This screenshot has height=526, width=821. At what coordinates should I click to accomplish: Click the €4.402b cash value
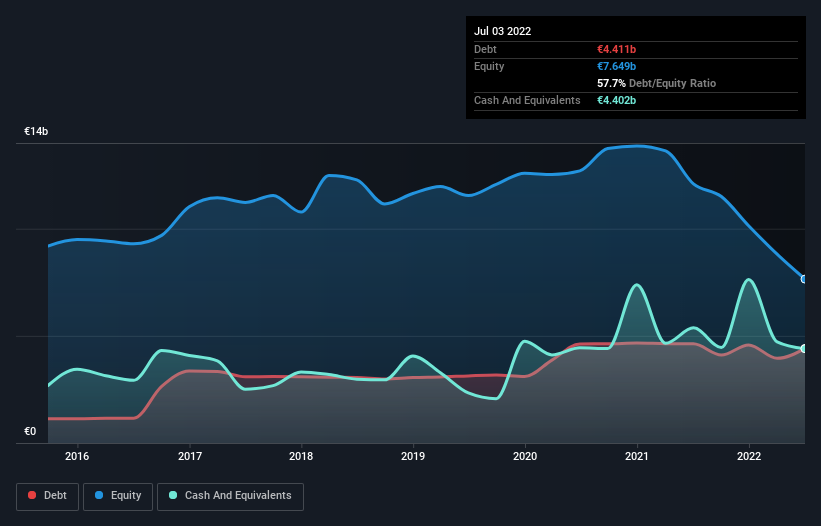pos(616,100)
